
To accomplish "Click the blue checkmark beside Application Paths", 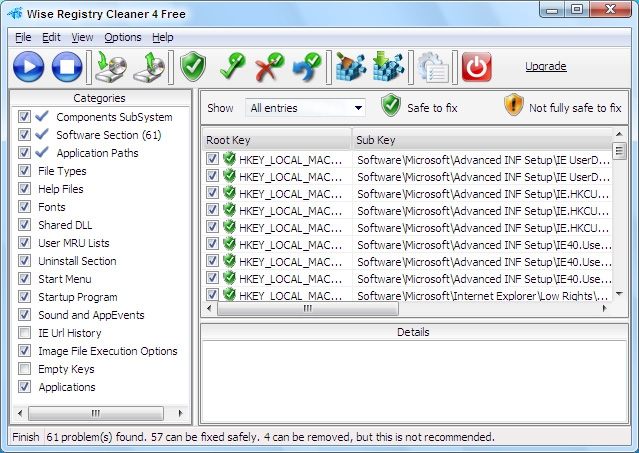I will pyautogui.click(x=42, y=152).
